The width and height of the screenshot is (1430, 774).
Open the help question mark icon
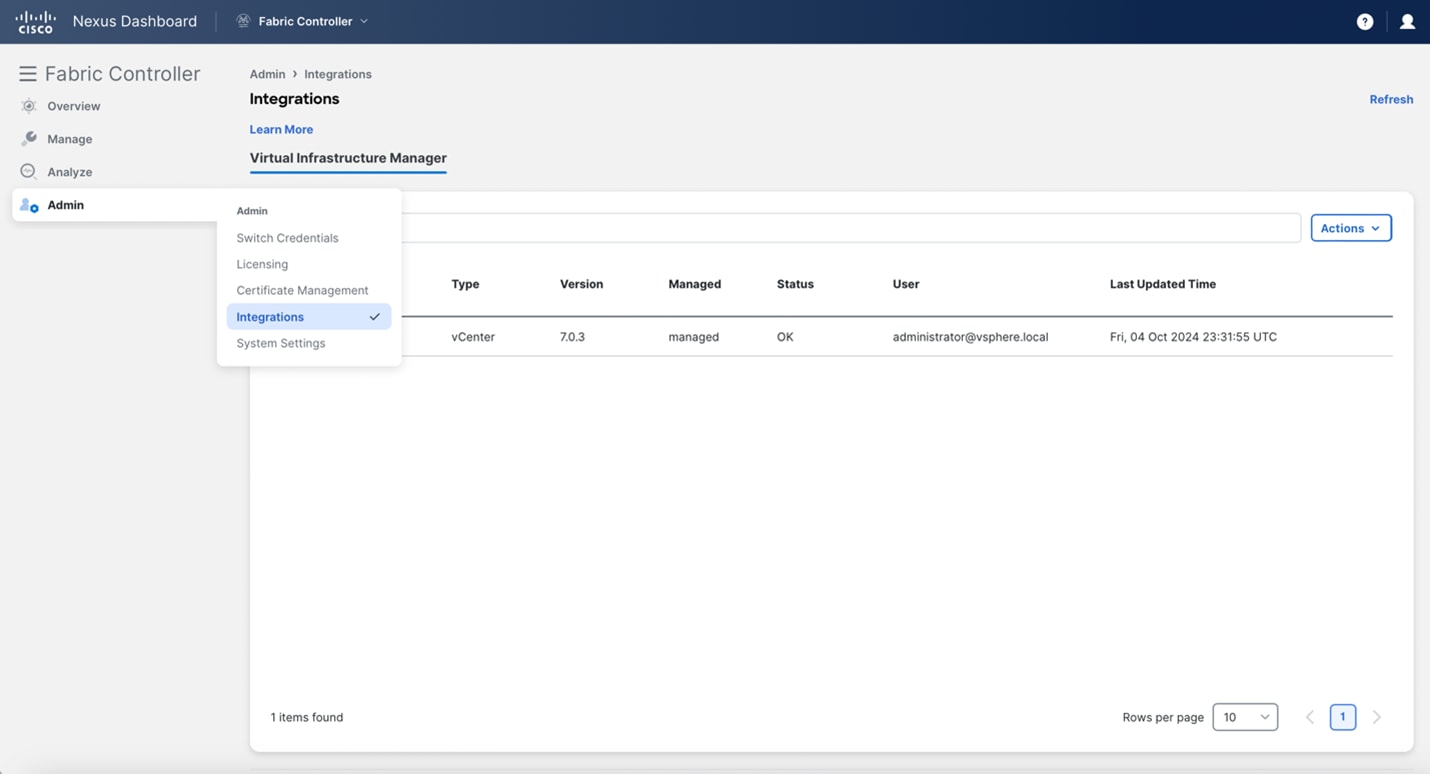pos(1364,22)
